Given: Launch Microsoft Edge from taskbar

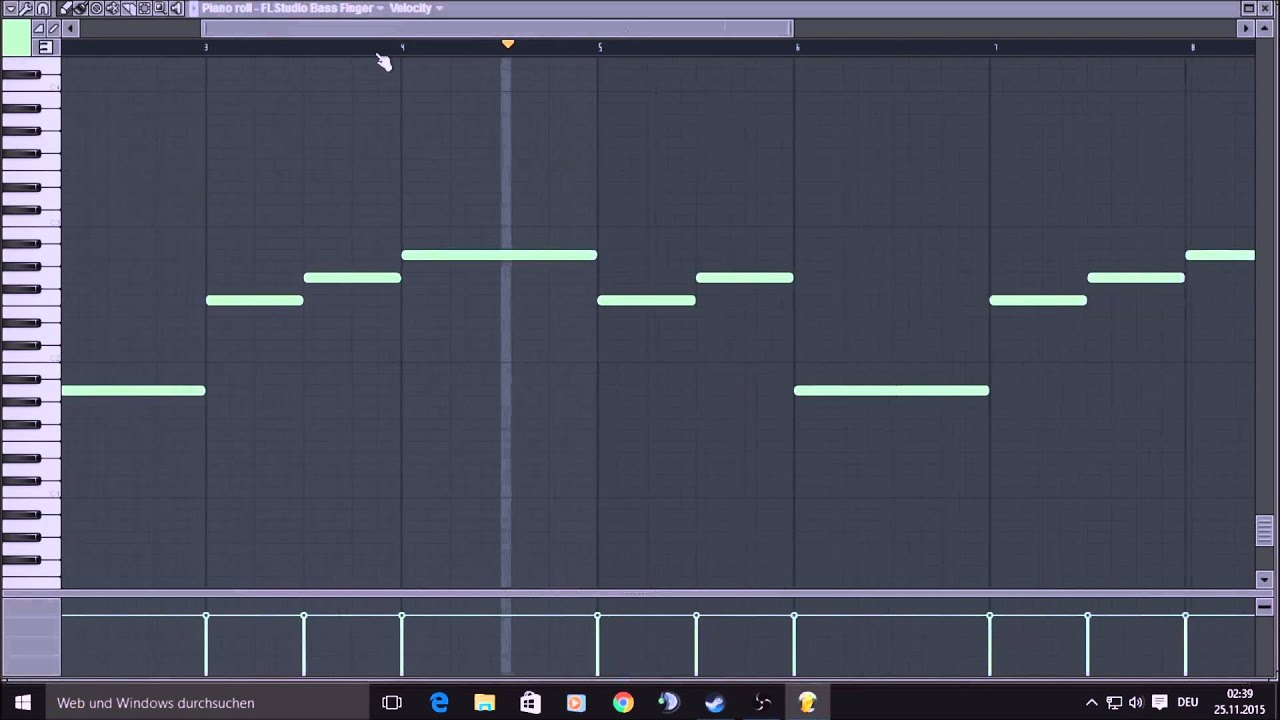Looking at the screenshot, I should (439, 703).
